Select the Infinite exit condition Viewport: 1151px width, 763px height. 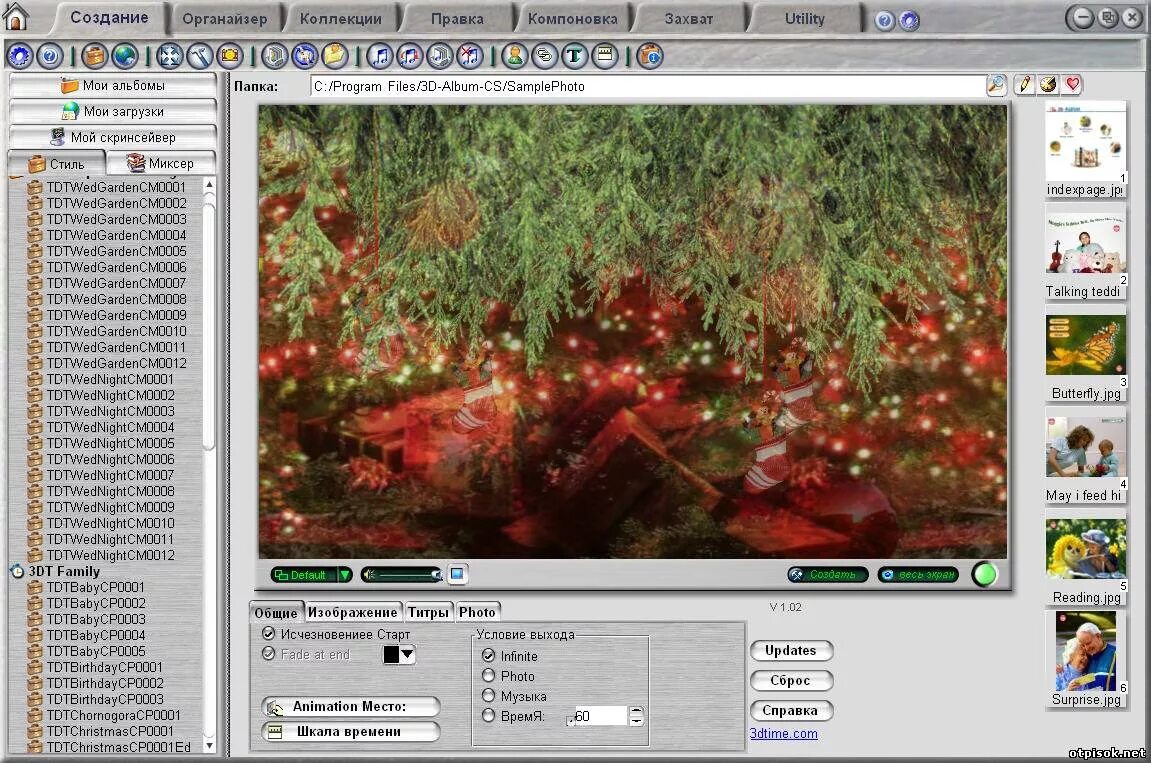pos(489,655)
